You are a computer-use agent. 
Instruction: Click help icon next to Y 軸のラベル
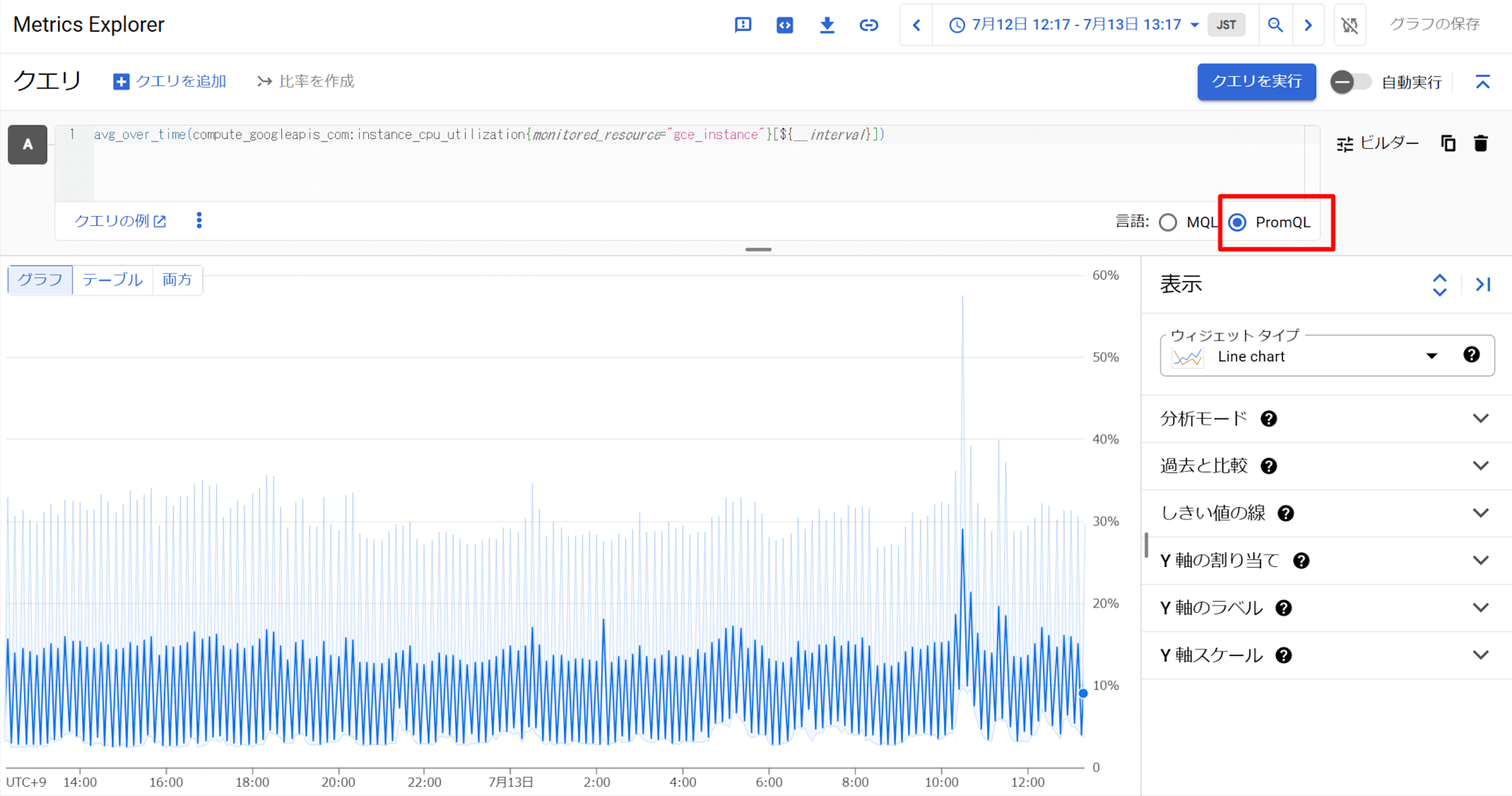click(1284, 608)
